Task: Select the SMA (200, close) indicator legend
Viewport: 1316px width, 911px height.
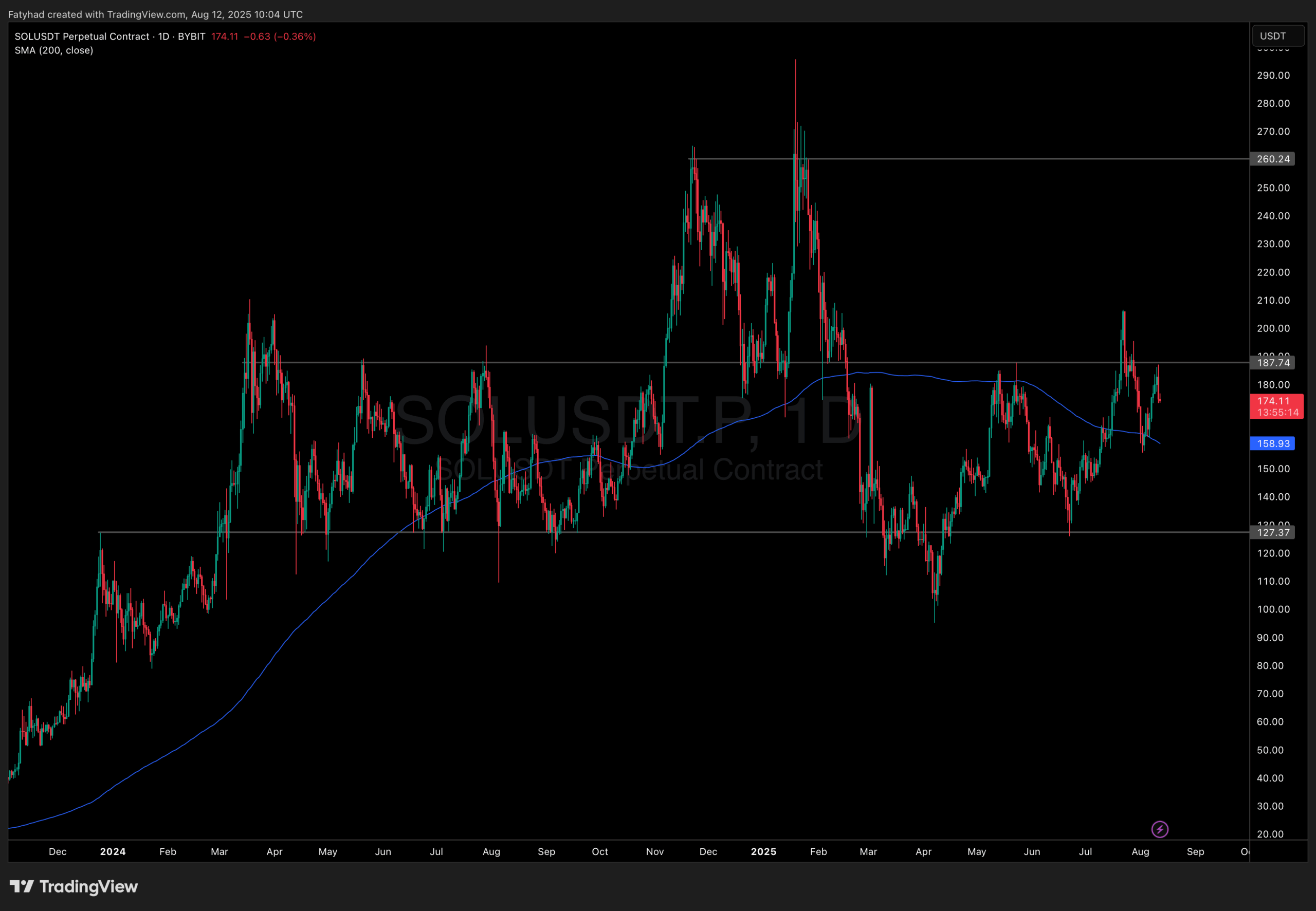Action: coord(53,50)
